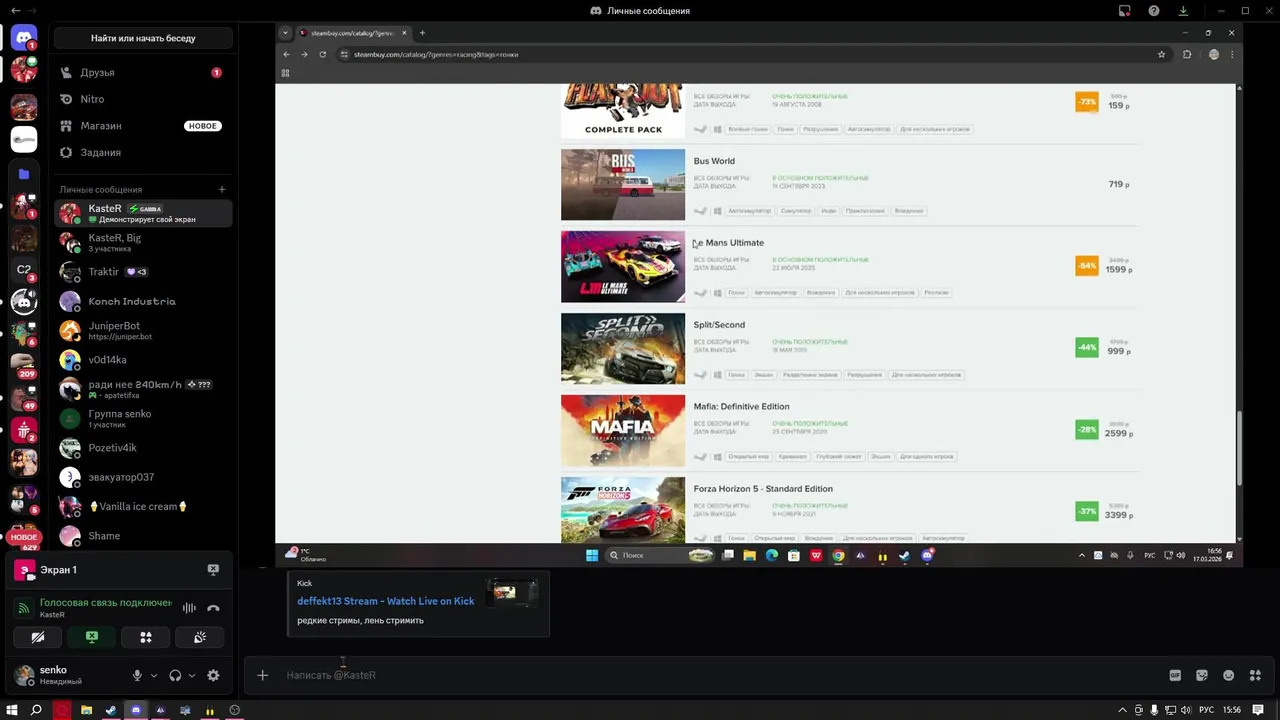Open the эвакуатор037 conversation
The width and height of the screenshot is (1280, 720).
[143, 477]
